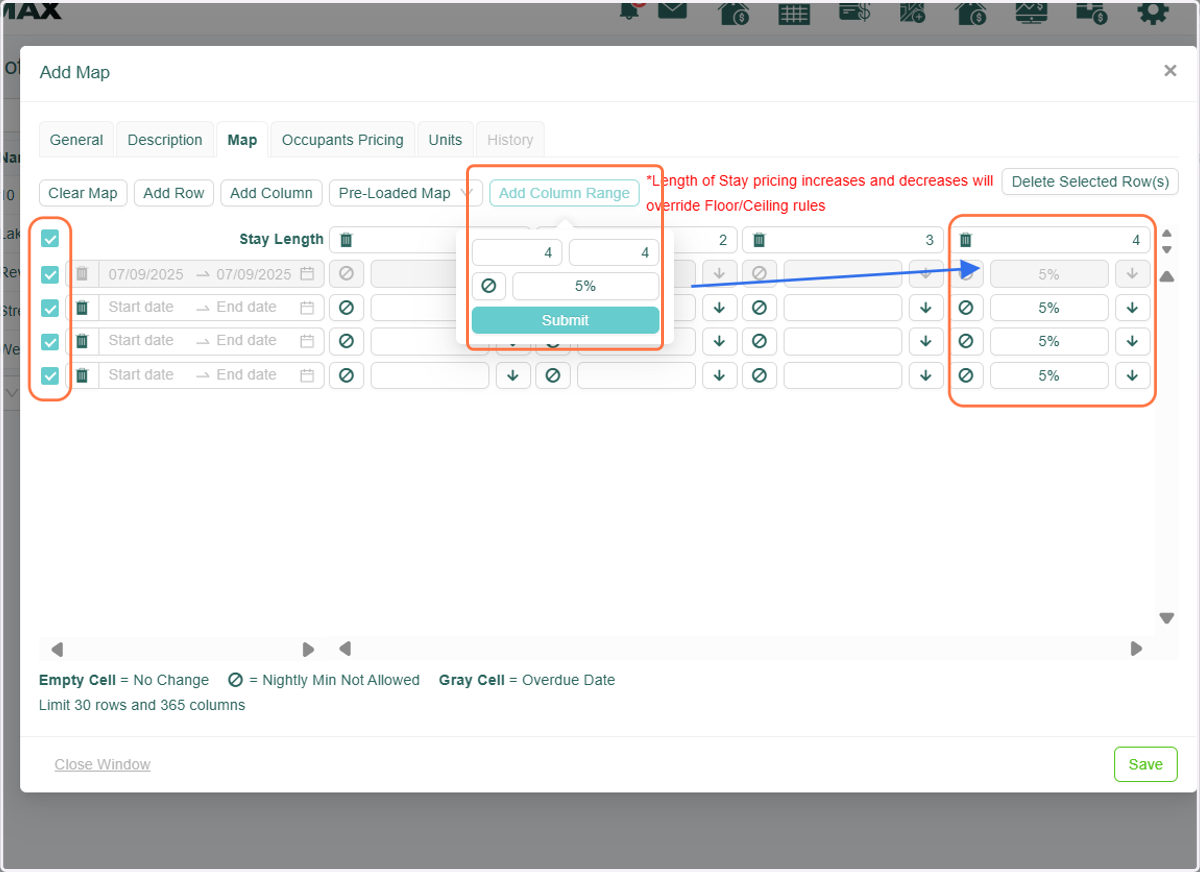Open the box with dollar icon

click(x=1091, y=12)
